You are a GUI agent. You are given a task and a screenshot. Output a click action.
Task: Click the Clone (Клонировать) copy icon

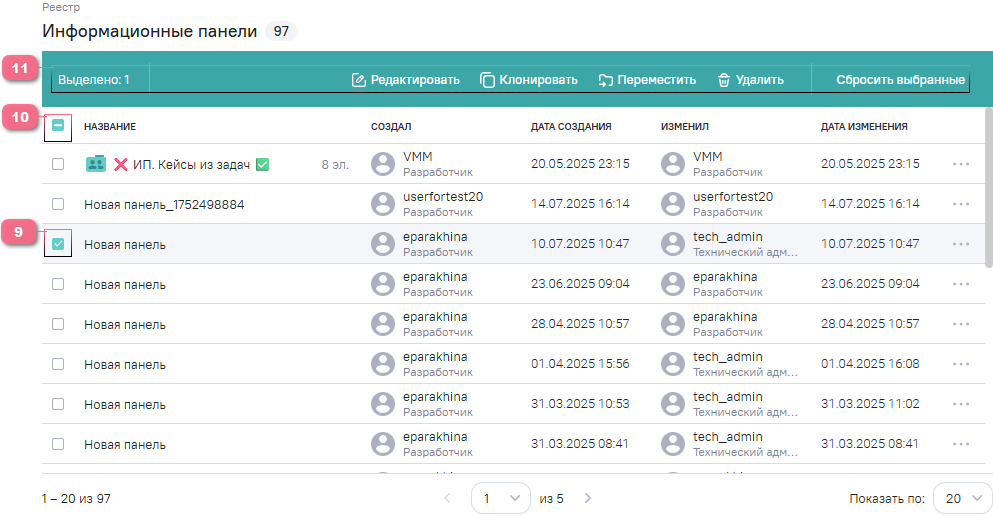488,80
